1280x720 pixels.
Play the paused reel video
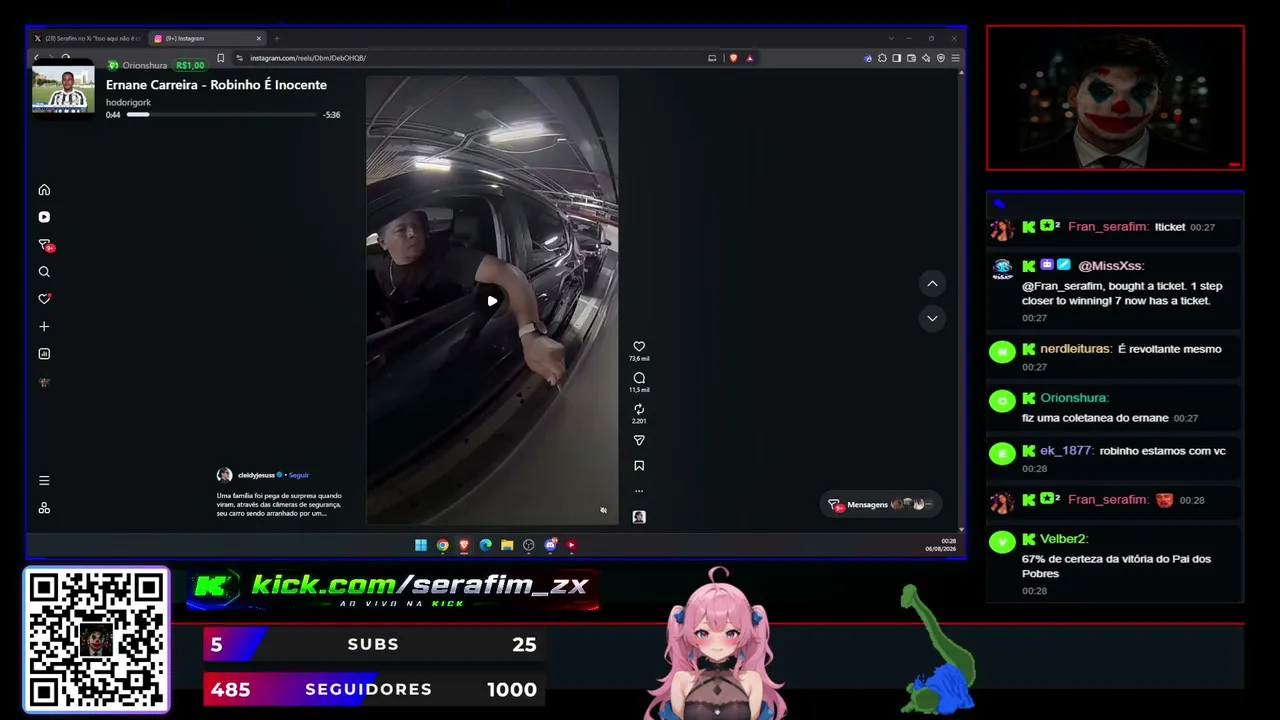point(492,301)
